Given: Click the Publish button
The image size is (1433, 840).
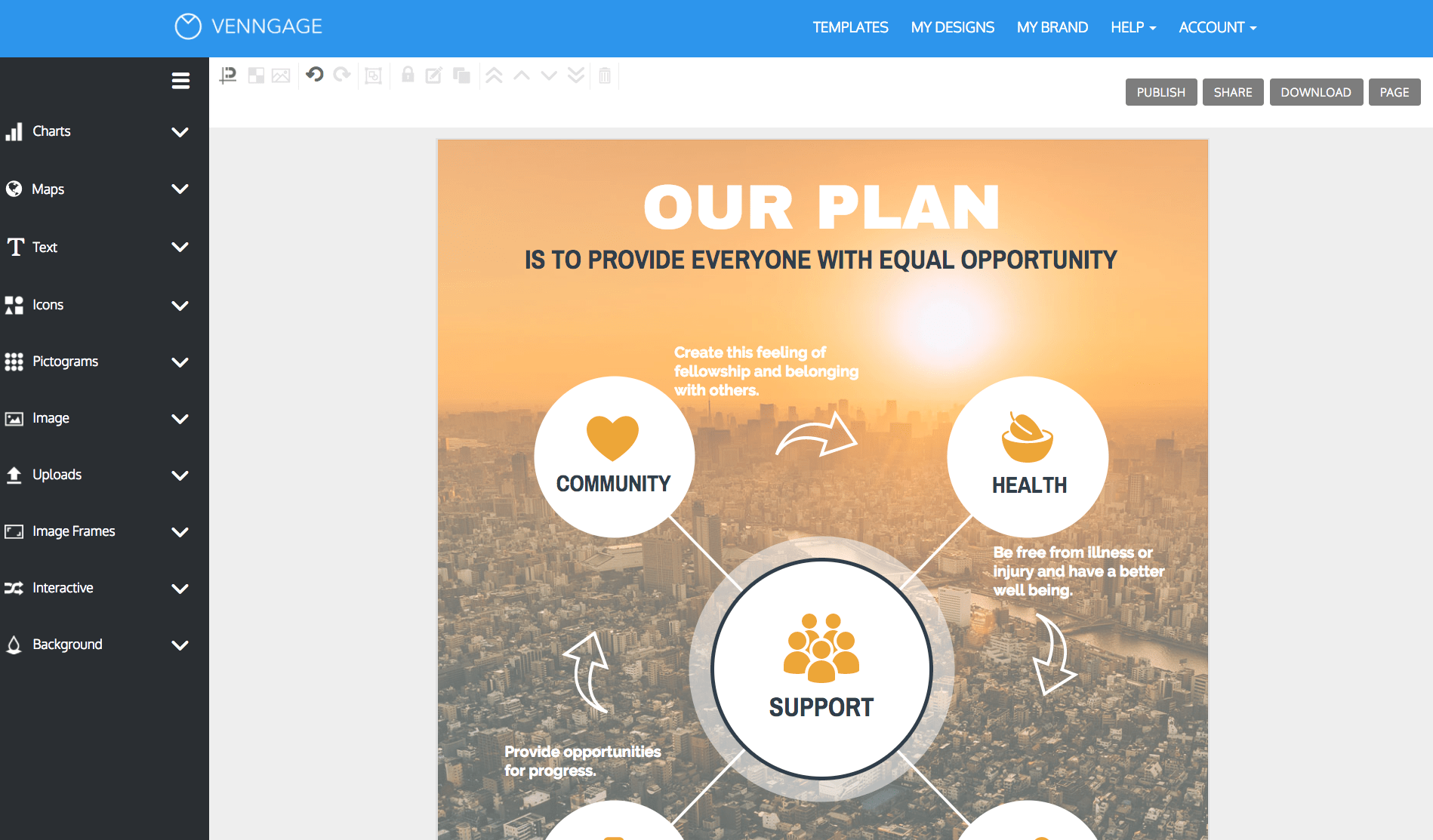Looking at the screenshot, I should (1161, 92).
